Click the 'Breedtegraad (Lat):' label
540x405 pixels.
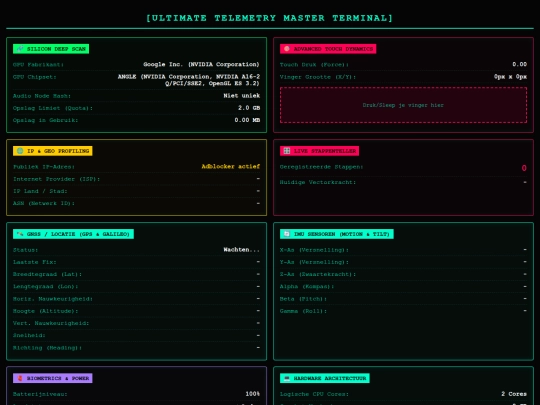[47, 274]
